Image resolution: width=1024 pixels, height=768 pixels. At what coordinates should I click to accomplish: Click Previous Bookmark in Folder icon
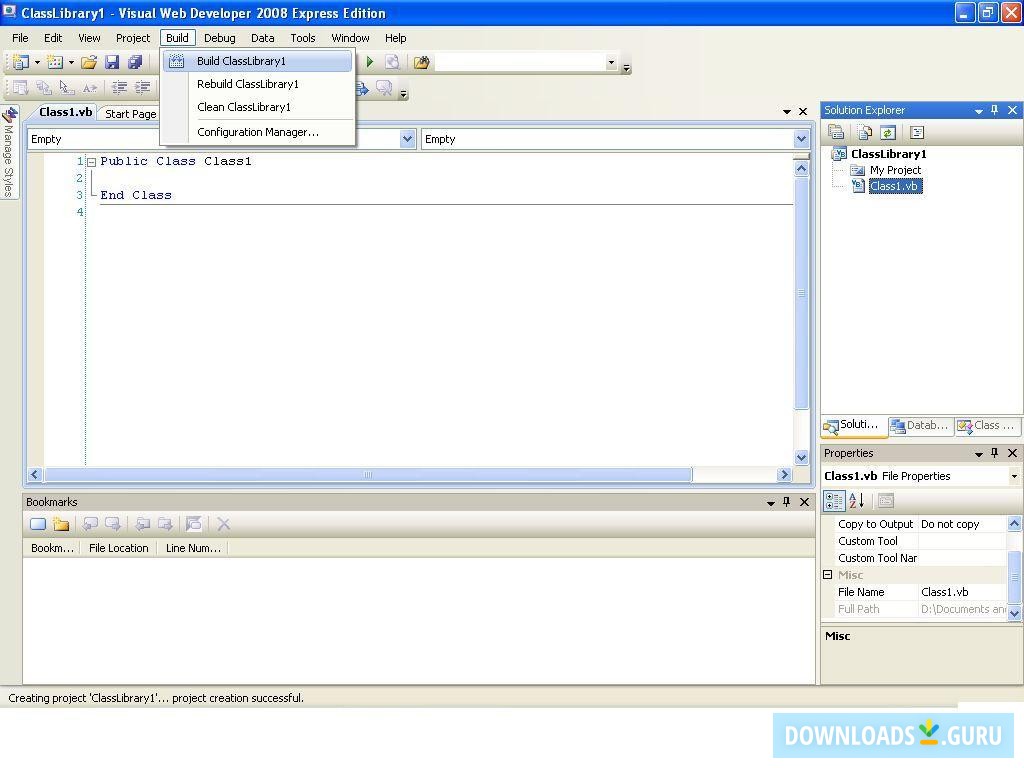(142, 524)
